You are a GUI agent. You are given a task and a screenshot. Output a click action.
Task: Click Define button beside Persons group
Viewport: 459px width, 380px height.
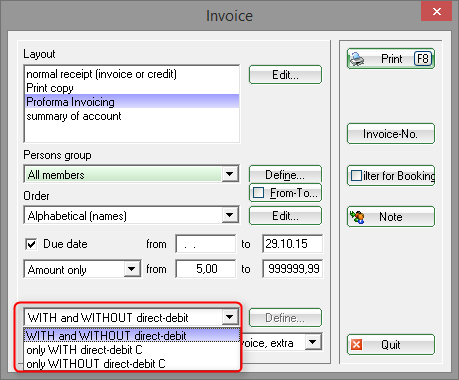(285, 174)
